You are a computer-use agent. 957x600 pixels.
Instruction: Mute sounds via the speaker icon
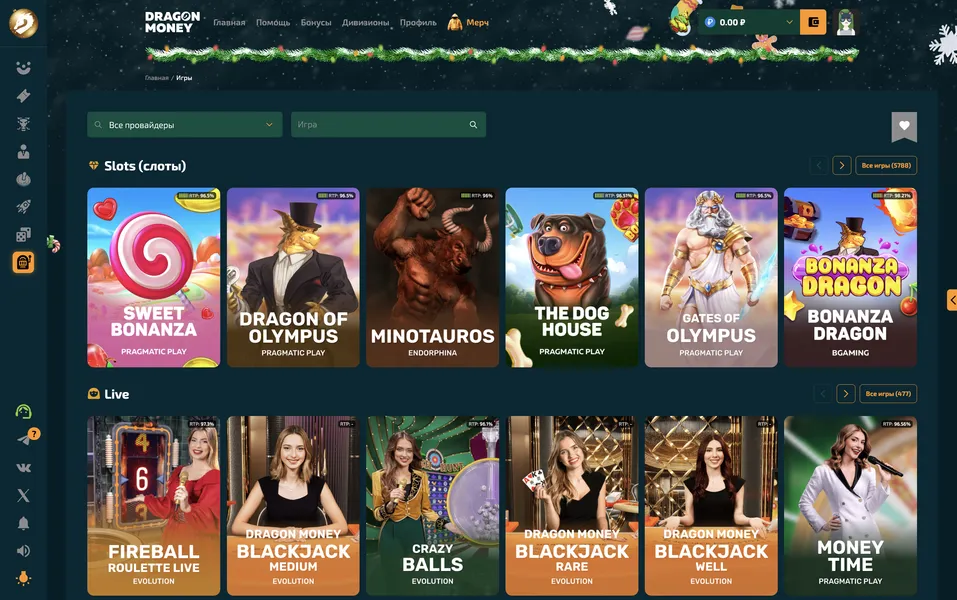tap(23, 549)
